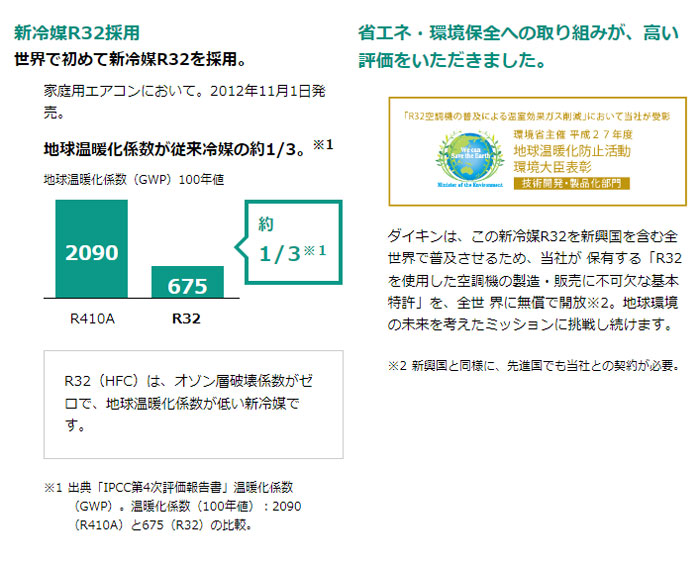Viewport: 700px width, 568px height.
Task: Click footnote '※2 新興国と同様に、先進国でも…'
Action: tap(534, 366)
